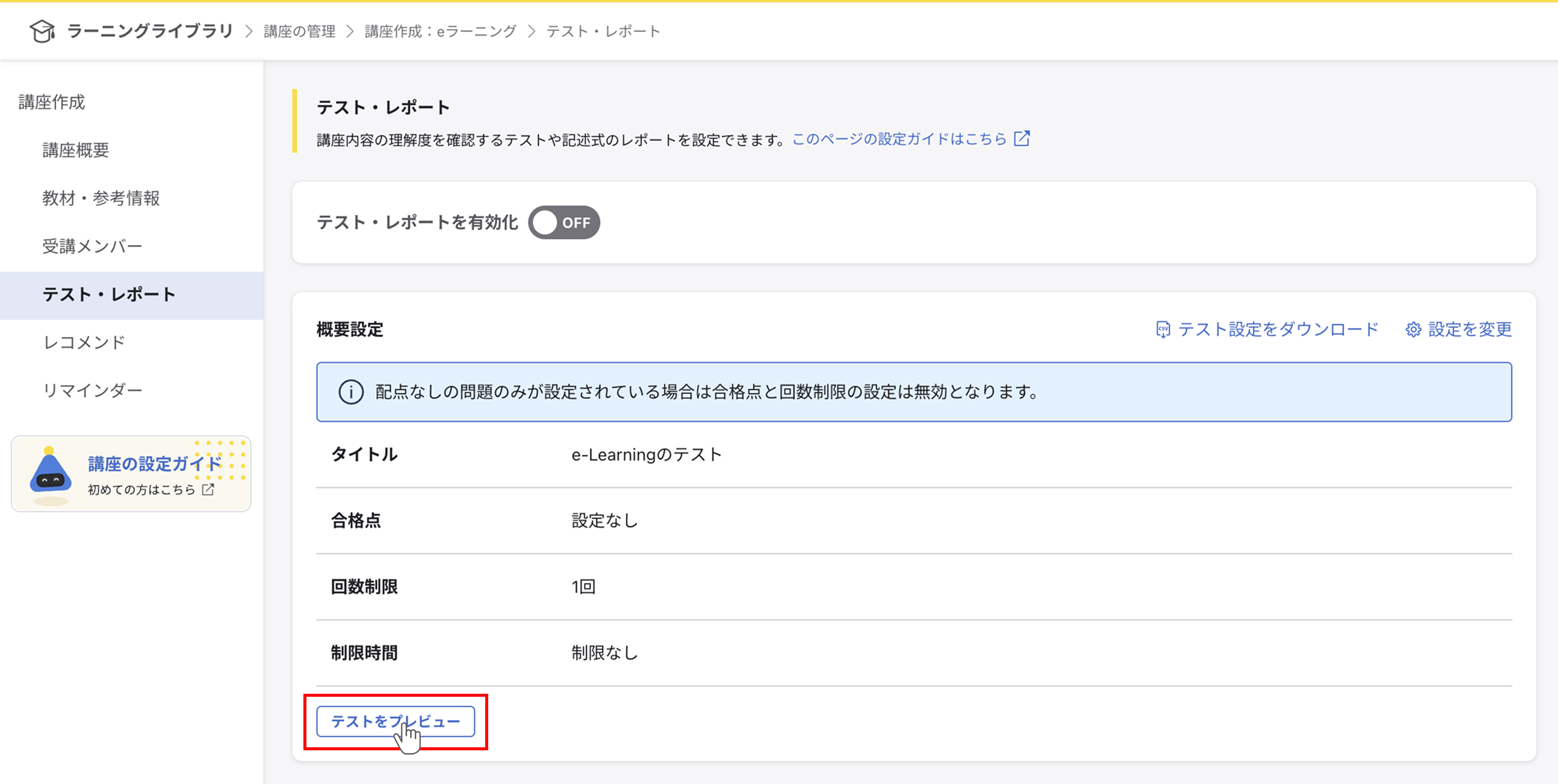The width and height of the screenshot is (1558, 784).
Task: Click the gear icon next to 設定を変更
Action: click(1414, 330)
